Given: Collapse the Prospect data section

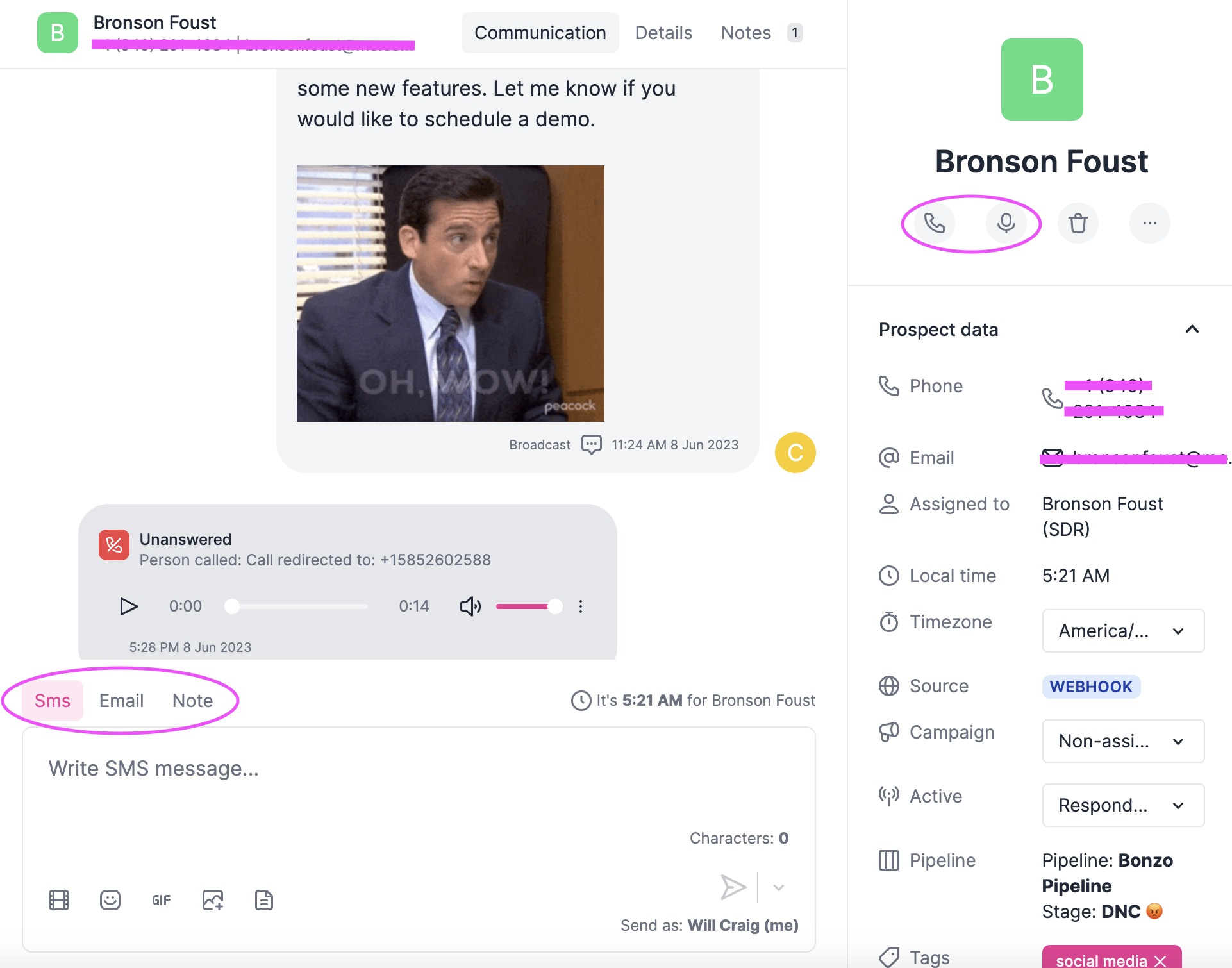Looking at the screenshot, I should (x=1192, y=329).
